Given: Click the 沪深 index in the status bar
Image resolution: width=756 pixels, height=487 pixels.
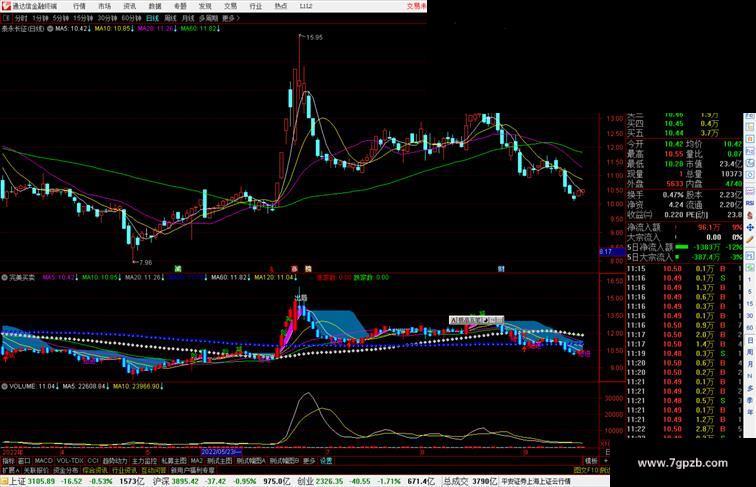Looking at the screenshot, I should [x=162, y=481].
